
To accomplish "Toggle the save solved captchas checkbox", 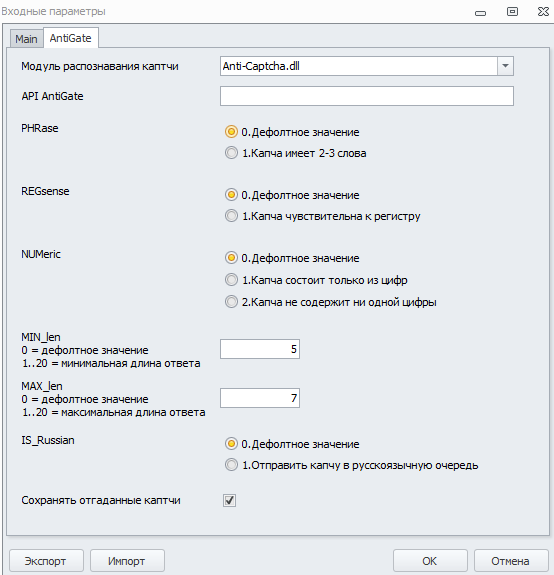I will point(230,500).
